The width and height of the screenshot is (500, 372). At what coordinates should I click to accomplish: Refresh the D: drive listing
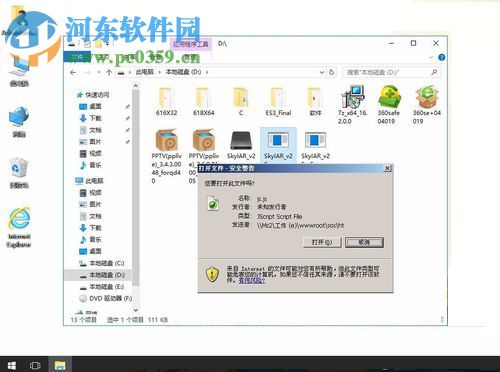[331, 72]
